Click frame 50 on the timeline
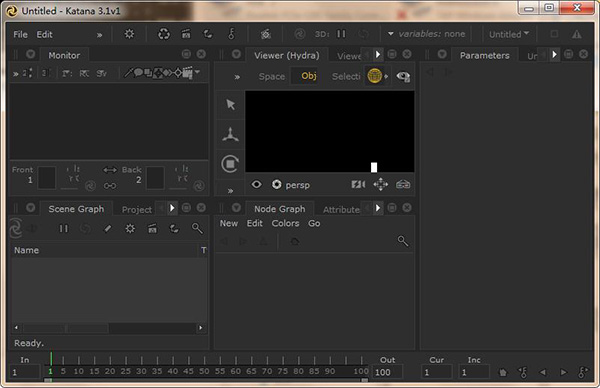The height and width of the screenshot is (388, 600). pyautogui.click(x=204, y=371)
